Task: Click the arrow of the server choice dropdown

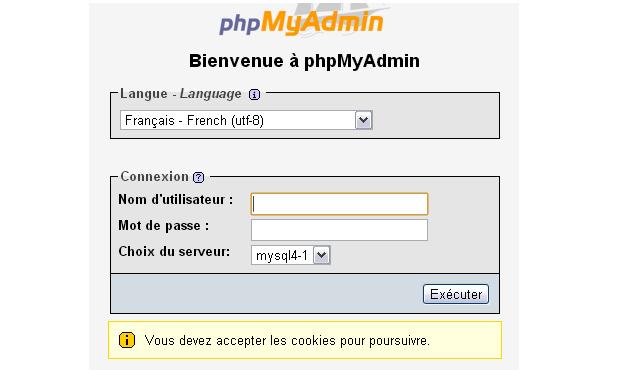Action: pos(321,256)
